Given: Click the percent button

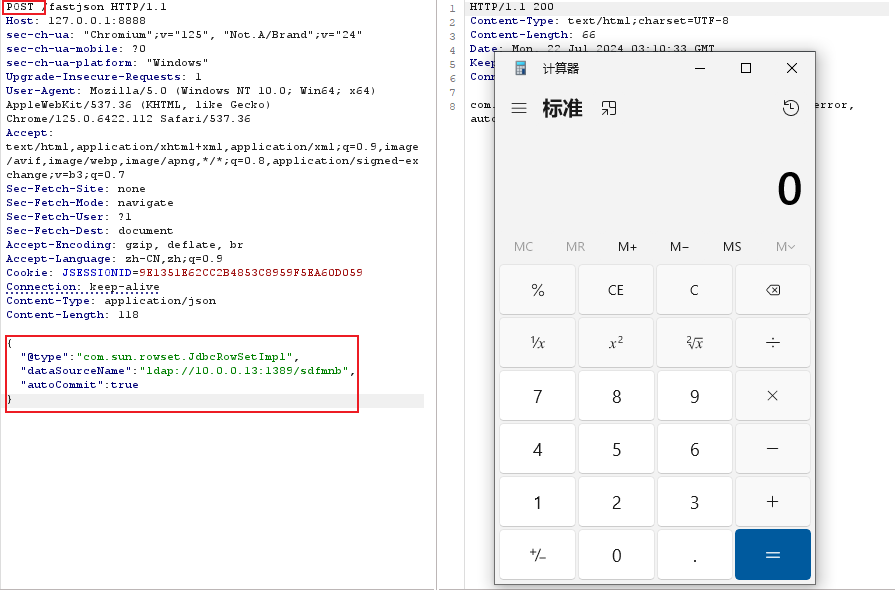Looking at the screenshot, I should tap(538, 290).
